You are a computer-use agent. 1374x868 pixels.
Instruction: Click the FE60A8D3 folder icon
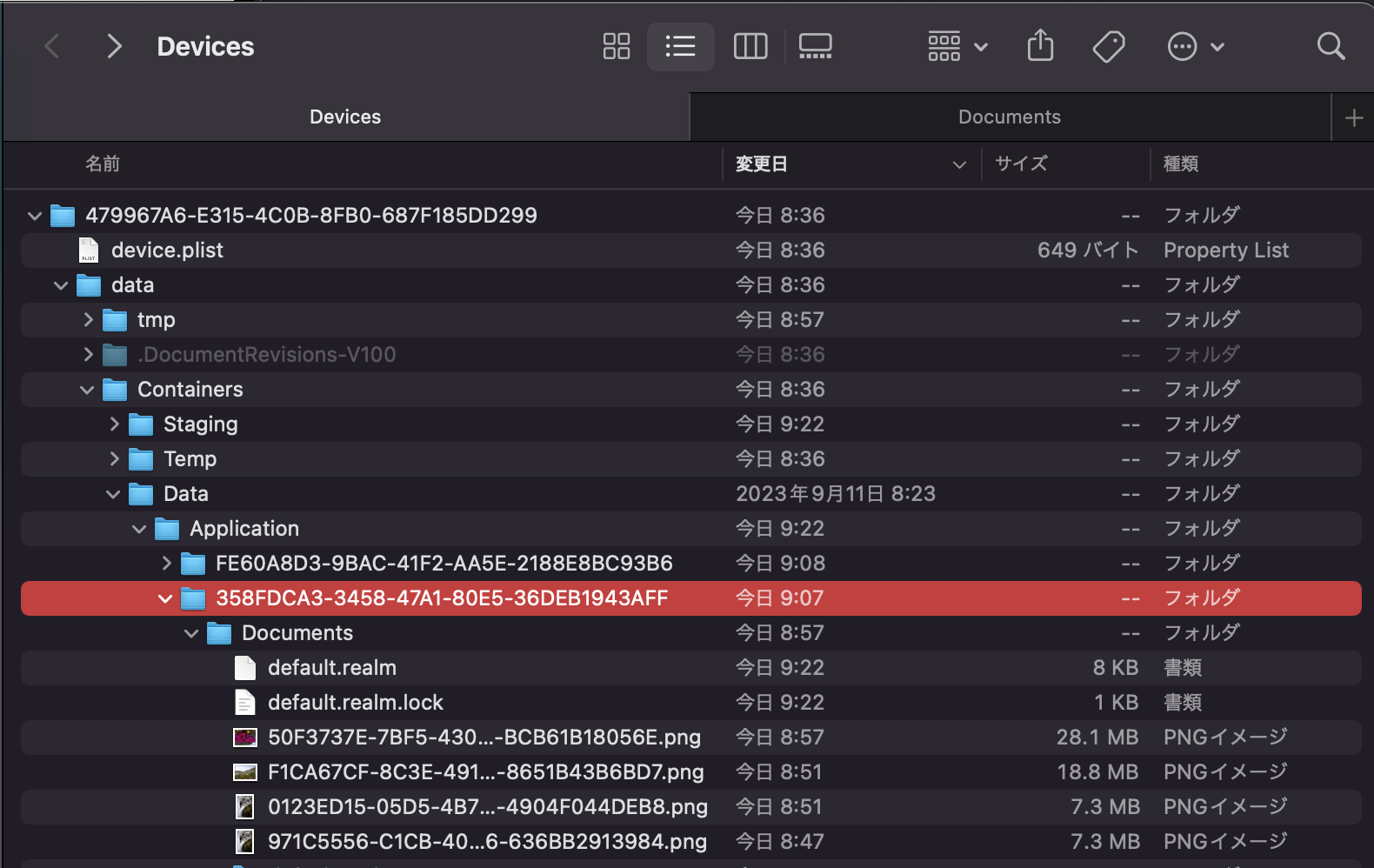point(193,564)
